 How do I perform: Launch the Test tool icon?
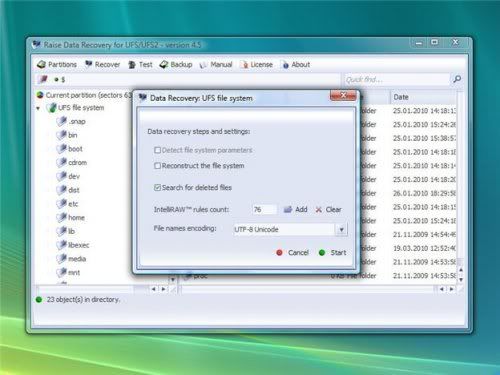132,65
